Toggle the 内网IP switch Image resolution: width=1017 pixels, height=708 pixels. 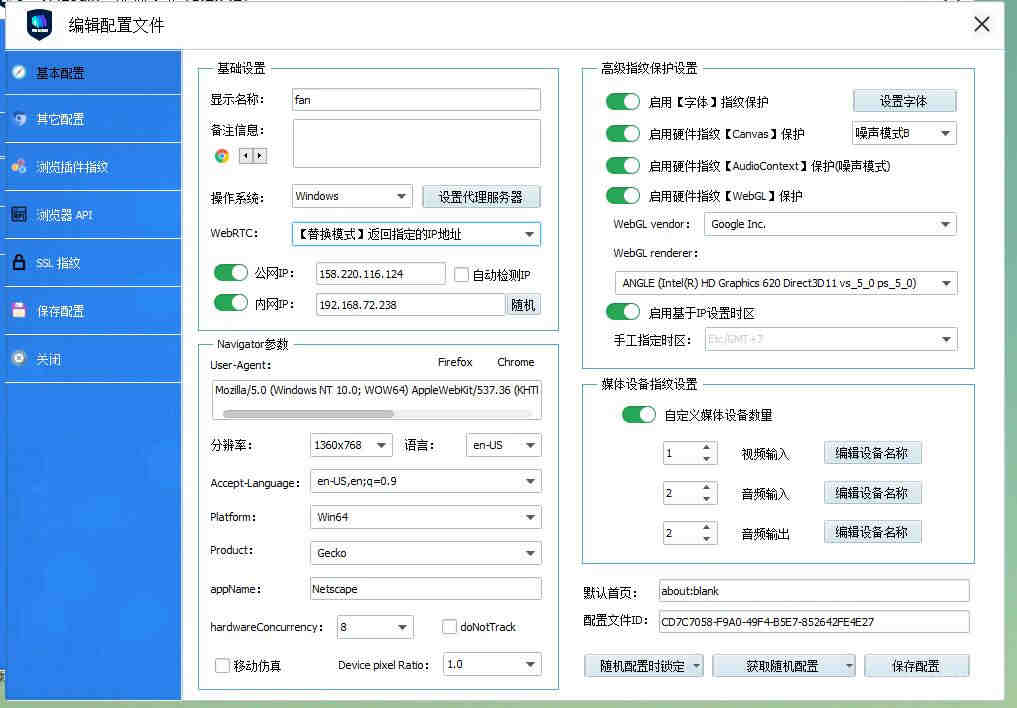231,303
